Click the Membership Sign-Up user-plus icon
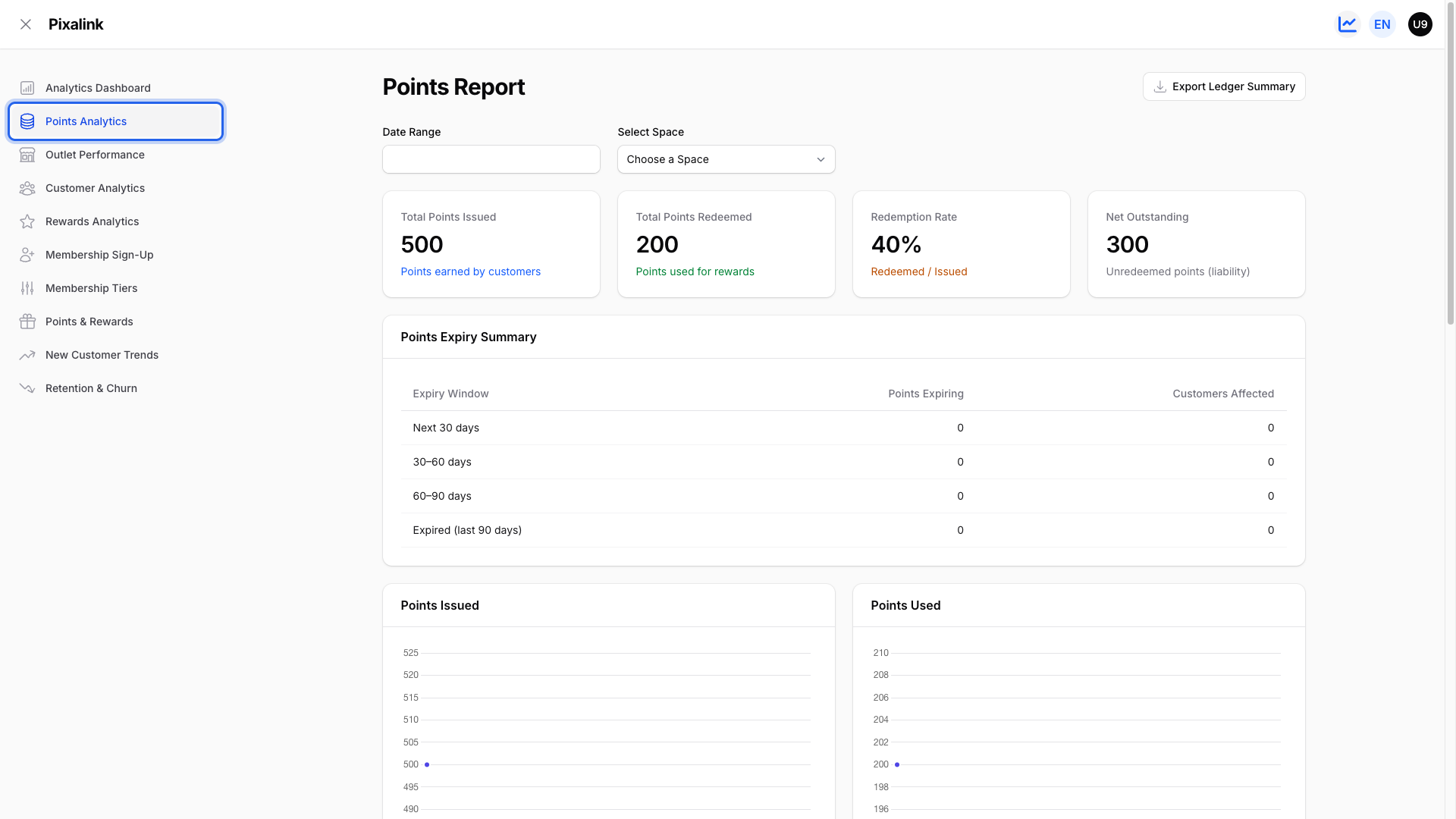 27,255
